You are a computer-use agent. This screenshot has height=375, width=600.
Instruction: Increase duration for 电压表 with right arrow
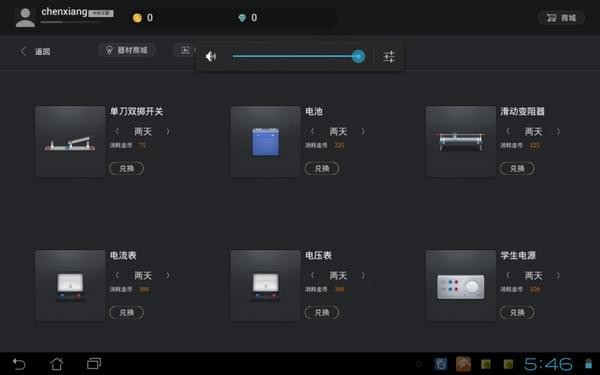pos(363,276)
